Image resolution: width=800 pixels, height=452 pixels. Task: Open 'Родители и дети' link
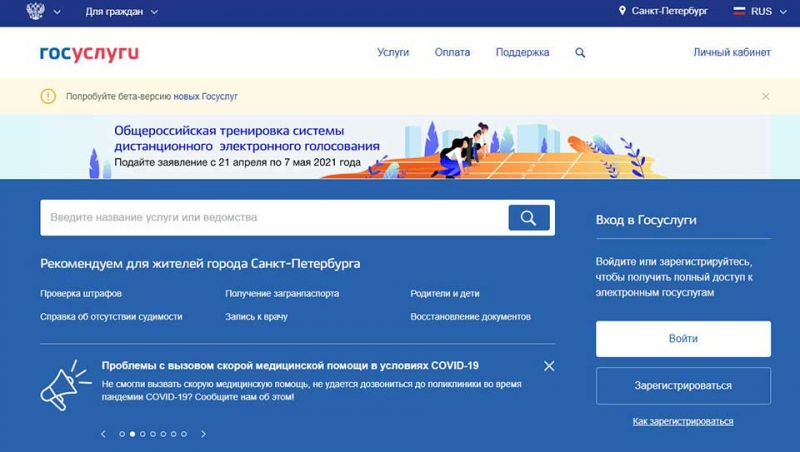pos(445,293)
